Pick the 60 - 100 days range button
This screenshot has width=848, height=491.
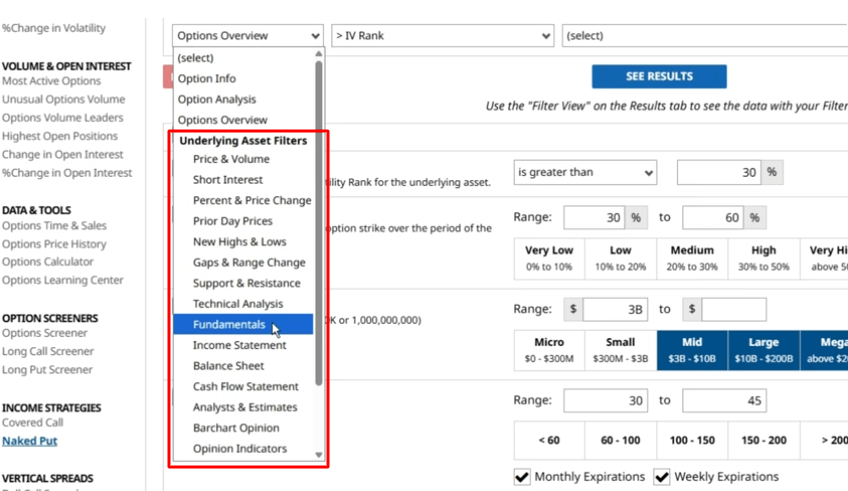tap(620, 440)
